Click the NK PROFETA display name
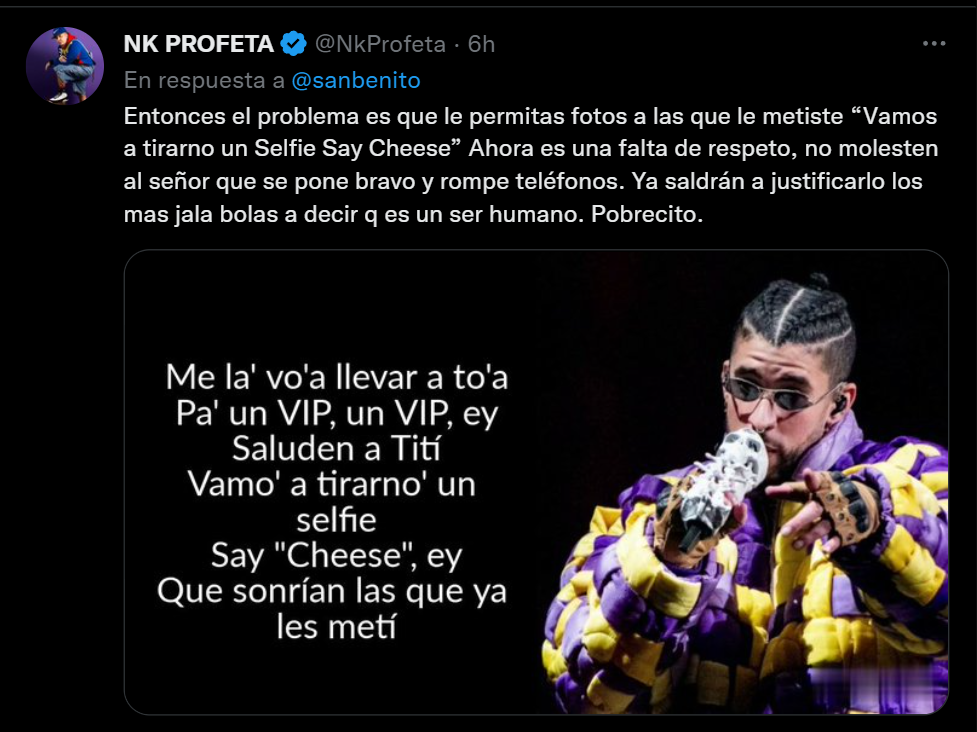Screen dimensions: 977x732 pyautogui.click(x=198, y=44)
